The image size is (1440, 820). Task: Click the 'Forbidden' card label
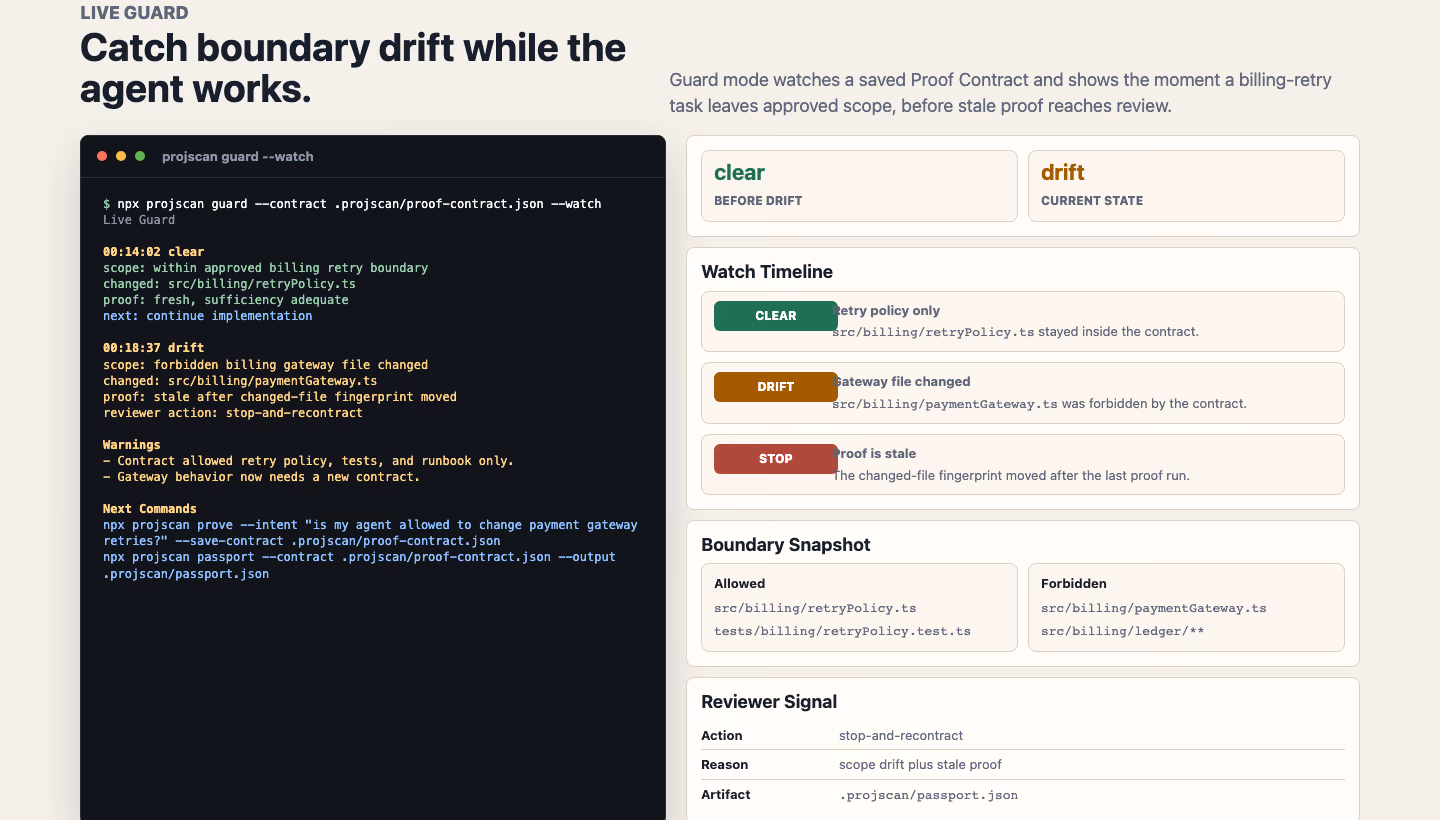(1074, 584)
